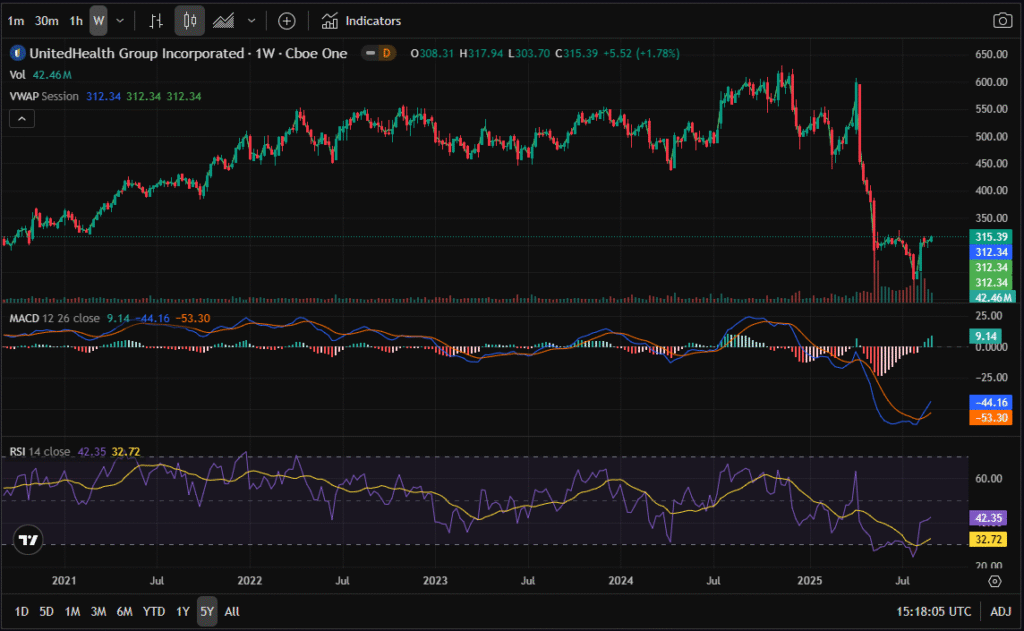
Task: Expand the chart style dropdown arrow
Action: click(251, 20)
